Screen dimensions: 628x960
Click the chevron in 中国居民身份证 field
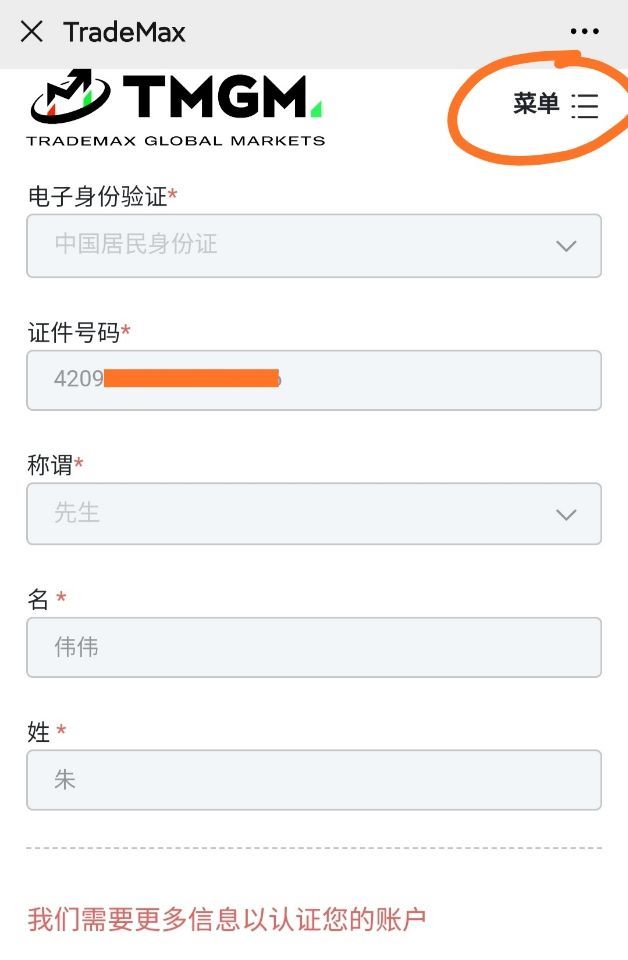point(566,246)
